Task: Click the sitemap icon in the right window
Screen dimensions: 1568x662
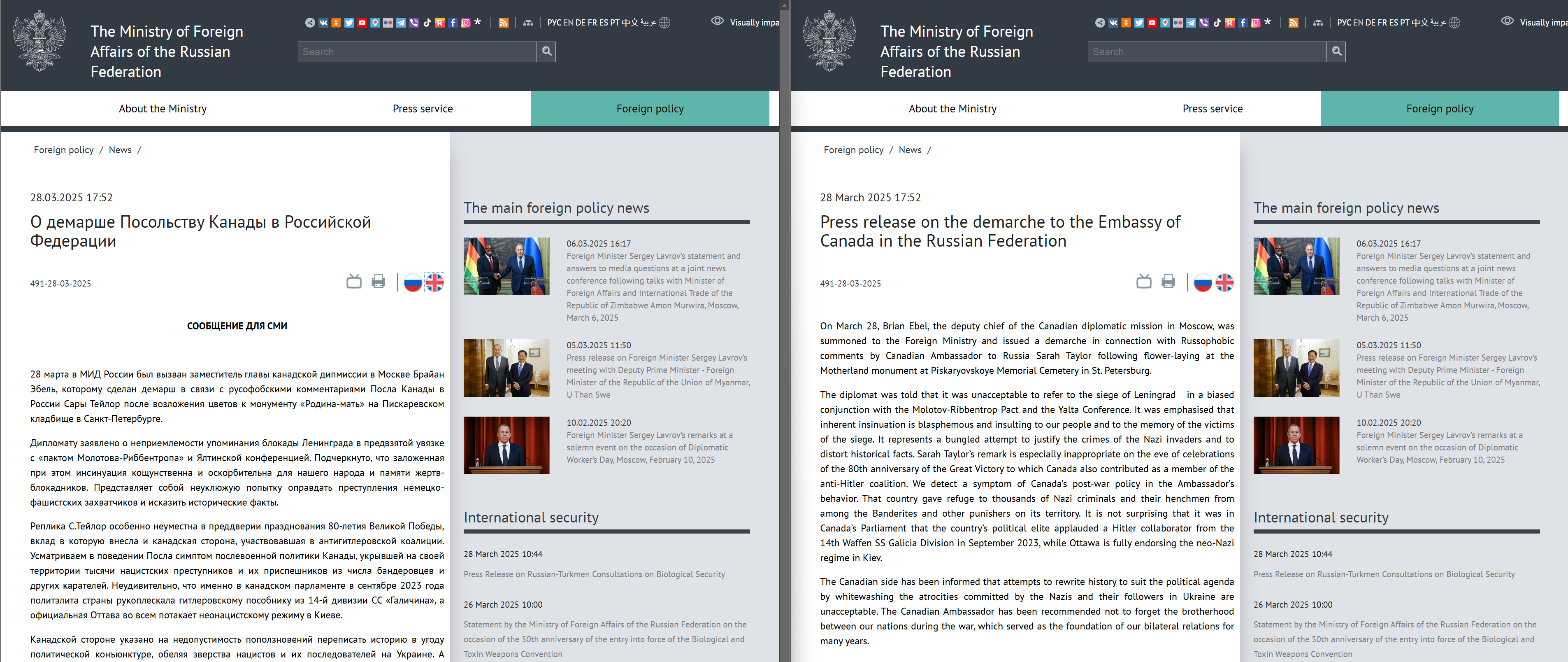Action: 1318,23
